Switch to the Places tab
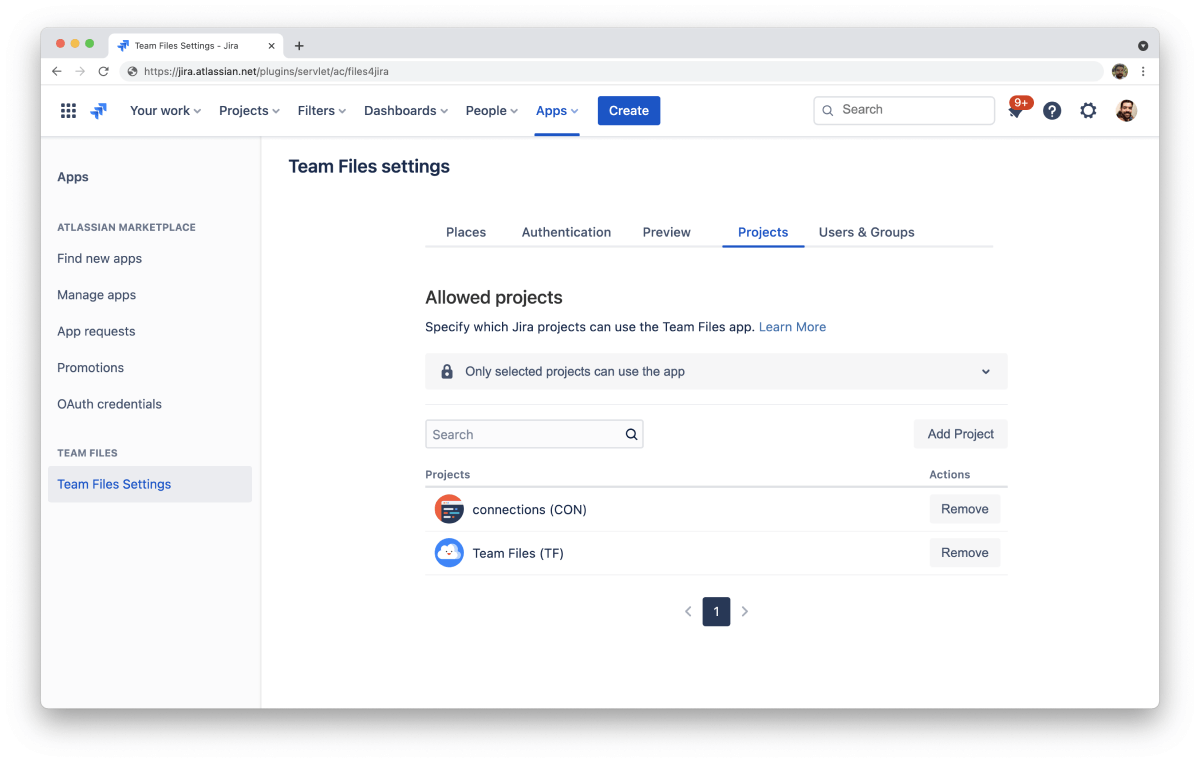This screenshot has width=1200, height=762. point(466,232)
